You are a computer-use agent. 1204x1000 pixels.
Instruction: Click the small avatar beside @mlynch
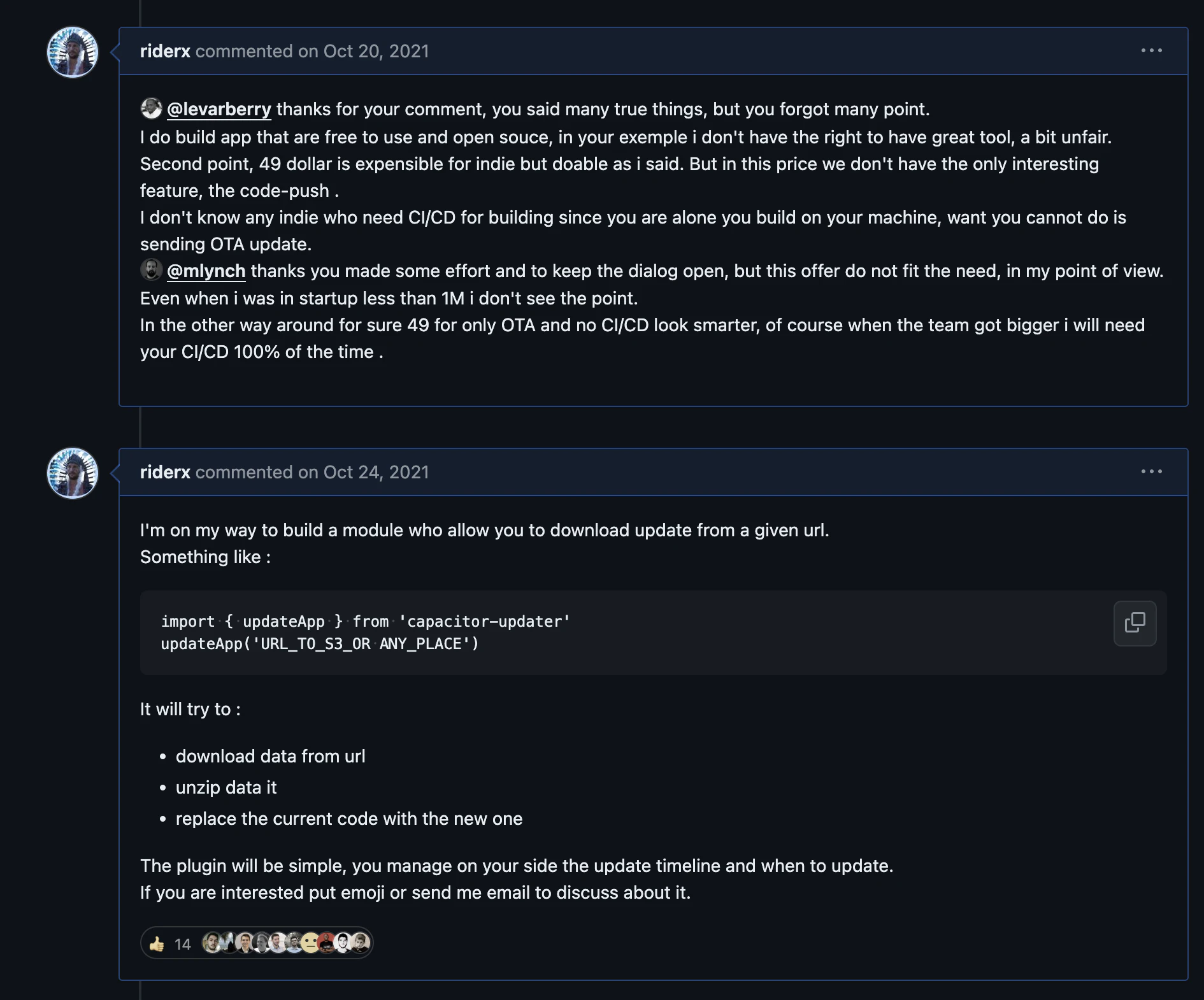click(x=151, y=270)
